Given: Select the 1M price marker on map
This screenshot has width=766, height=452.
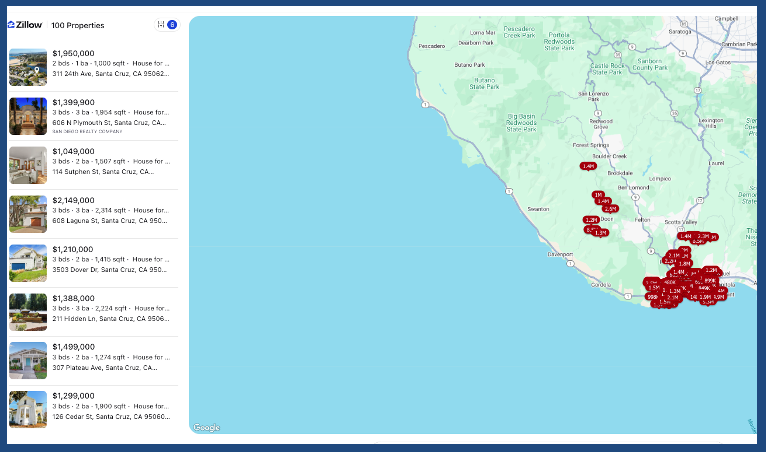Looking at the screenshot, I should click(598, 195).
